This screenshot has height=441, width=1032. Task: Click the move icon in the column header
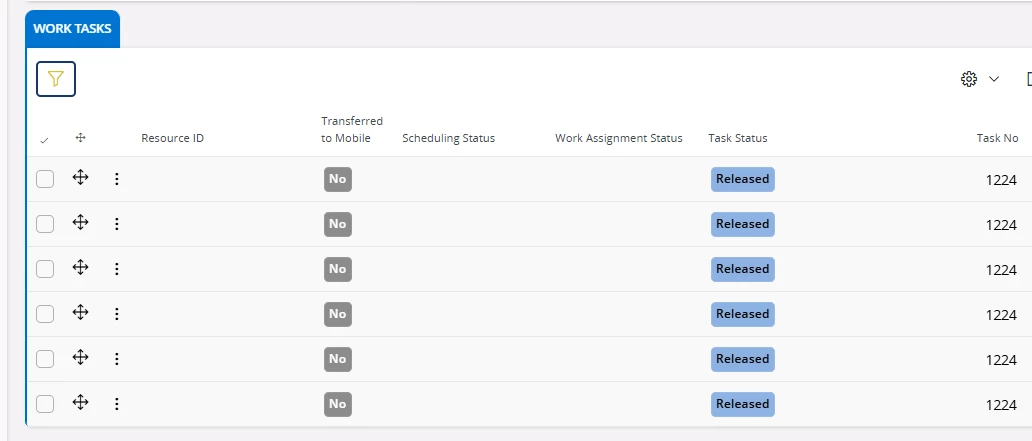click(81, 138)
